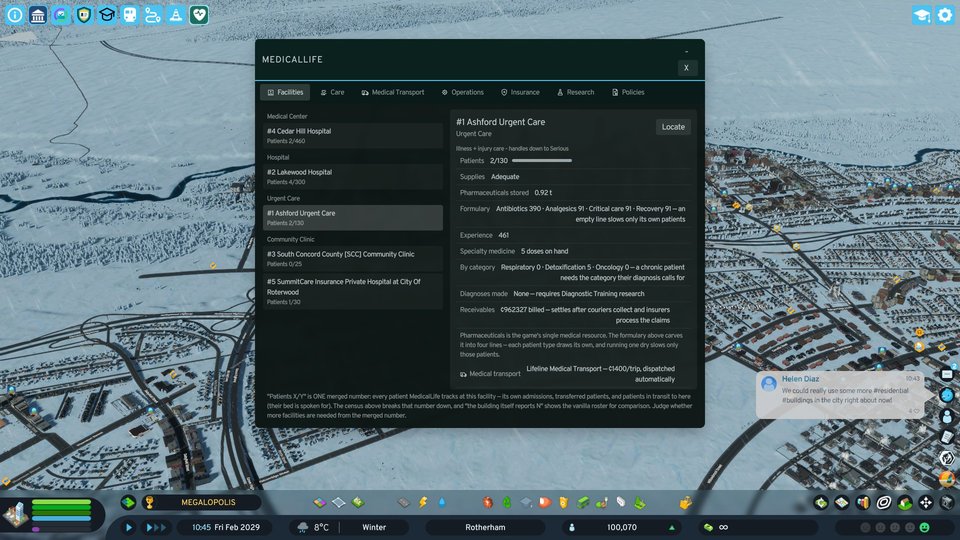Screen dimensions: 960x540
Task: Click the happiness smiley face indicator
Action: point(924,527)
